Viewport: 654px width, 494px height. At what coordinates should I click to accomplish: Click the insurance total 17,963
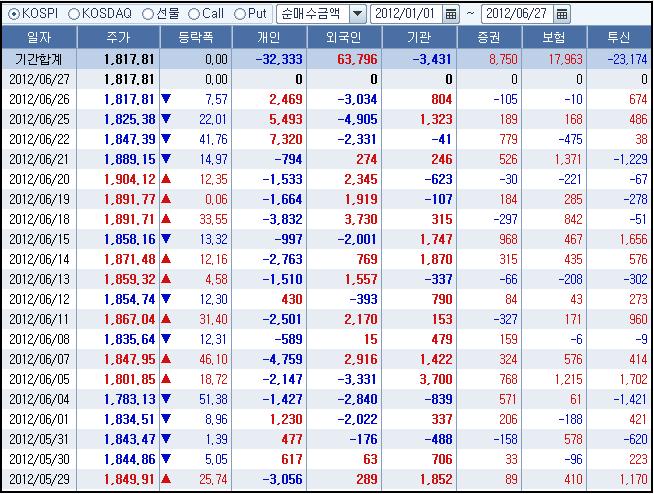coord(565,59)
